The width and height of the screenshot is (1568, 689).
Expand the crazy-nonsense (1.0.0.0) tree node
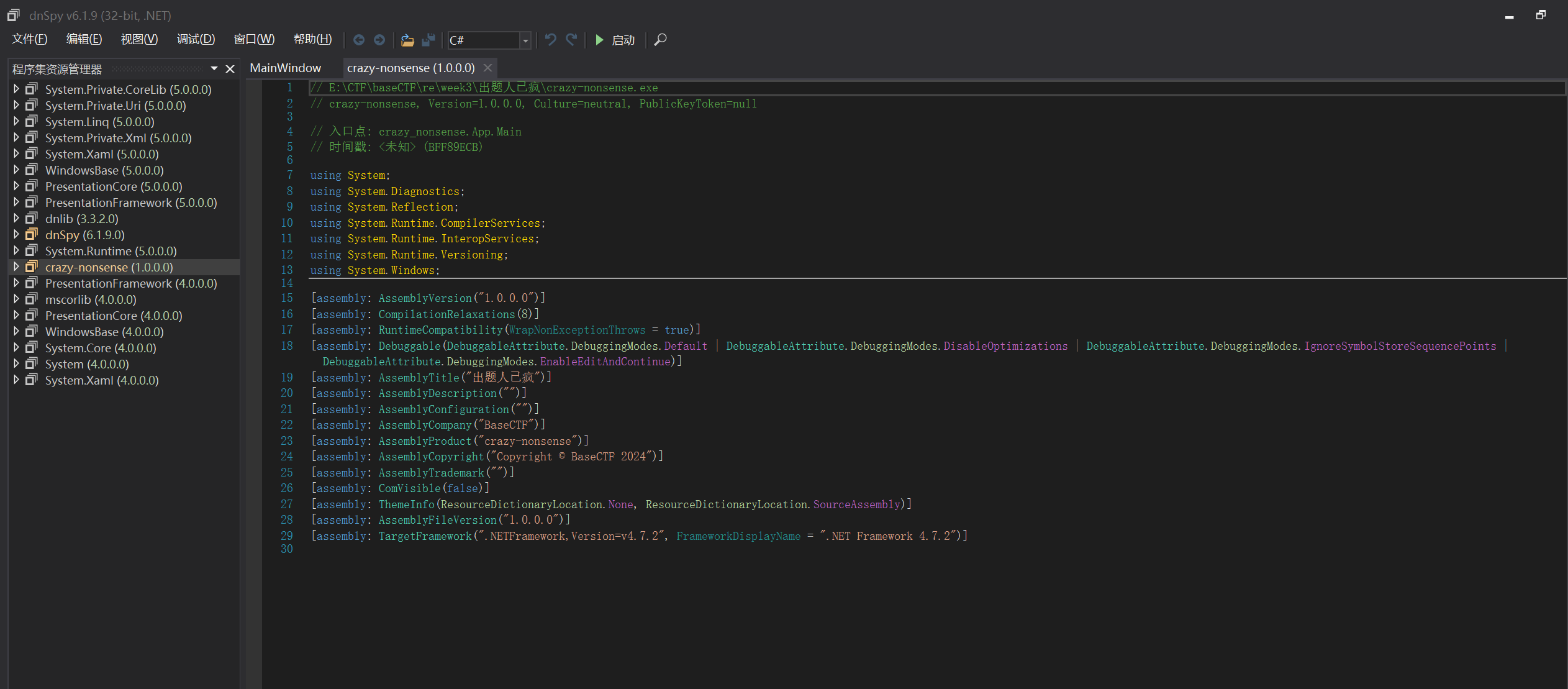(17, 267)
